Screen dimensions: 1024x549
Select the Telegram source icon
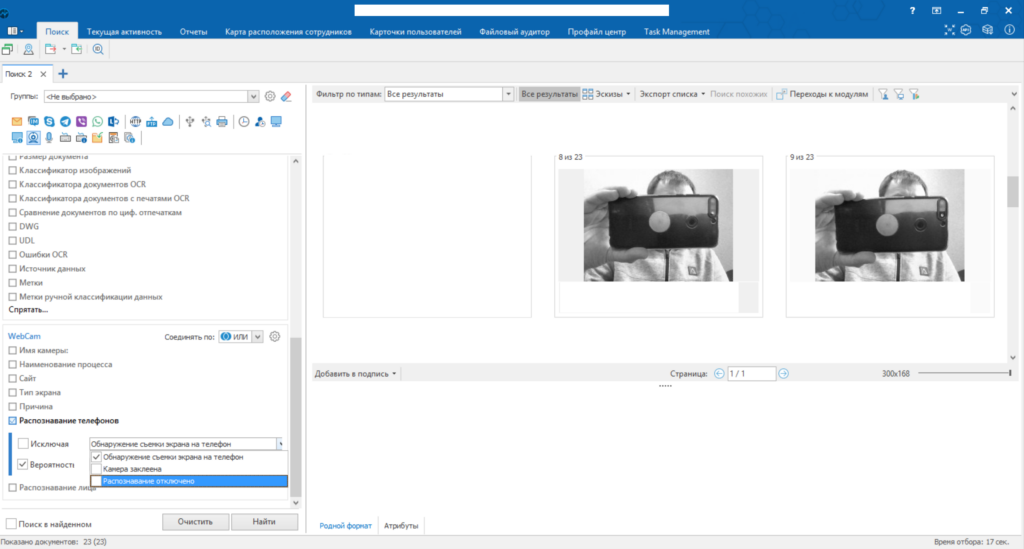click(66, 122)
